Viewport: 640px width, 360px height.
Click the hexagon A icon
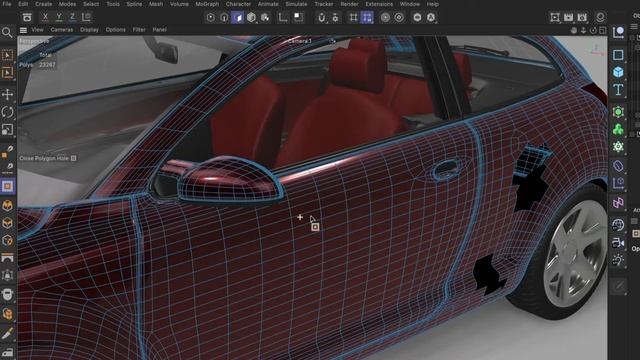[431, 18]
